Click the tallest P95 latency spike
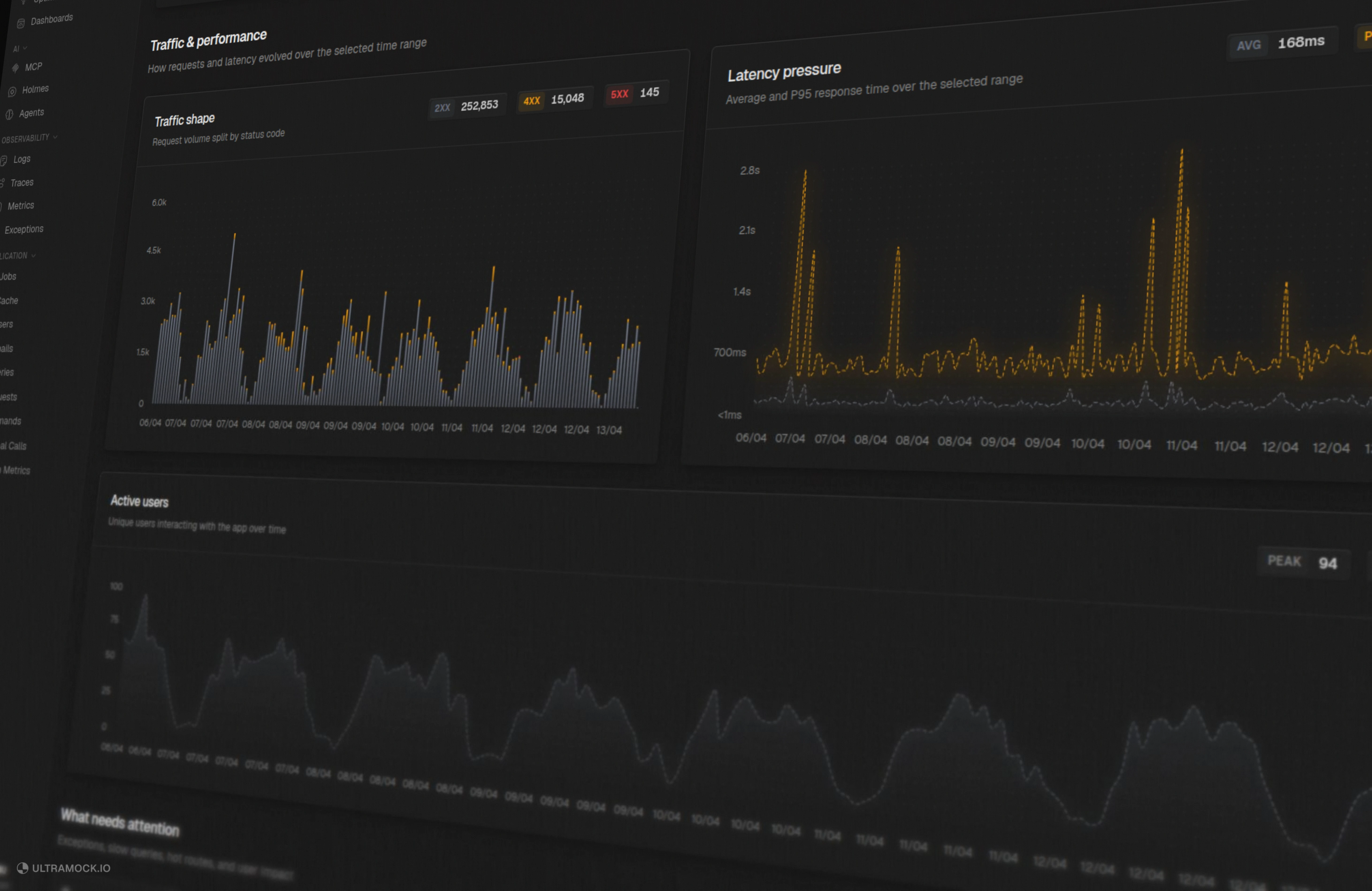The height and width of the screenshot is (891, 1372). (x=1181, y=153)
